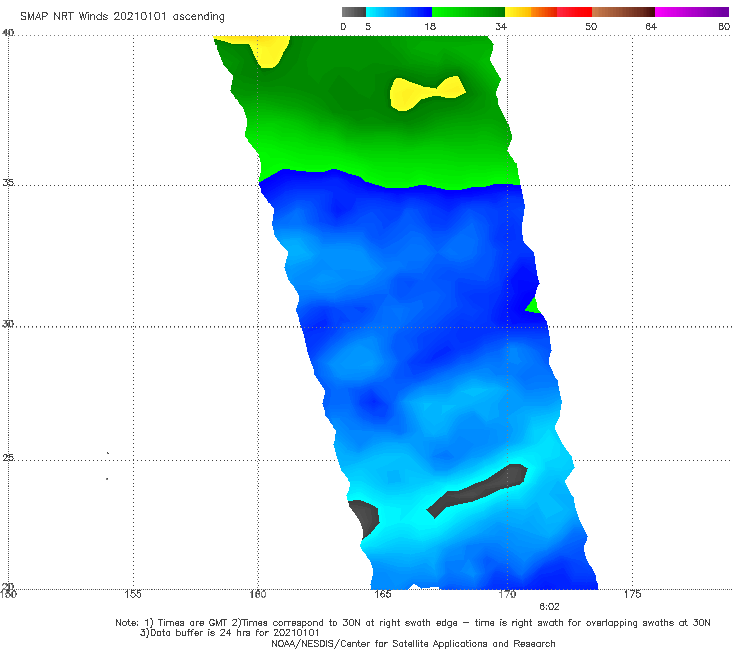Viewport: 740px width, 650px height.
Task: Click the color bar label '18'
Action: click(x=430, y=26)
